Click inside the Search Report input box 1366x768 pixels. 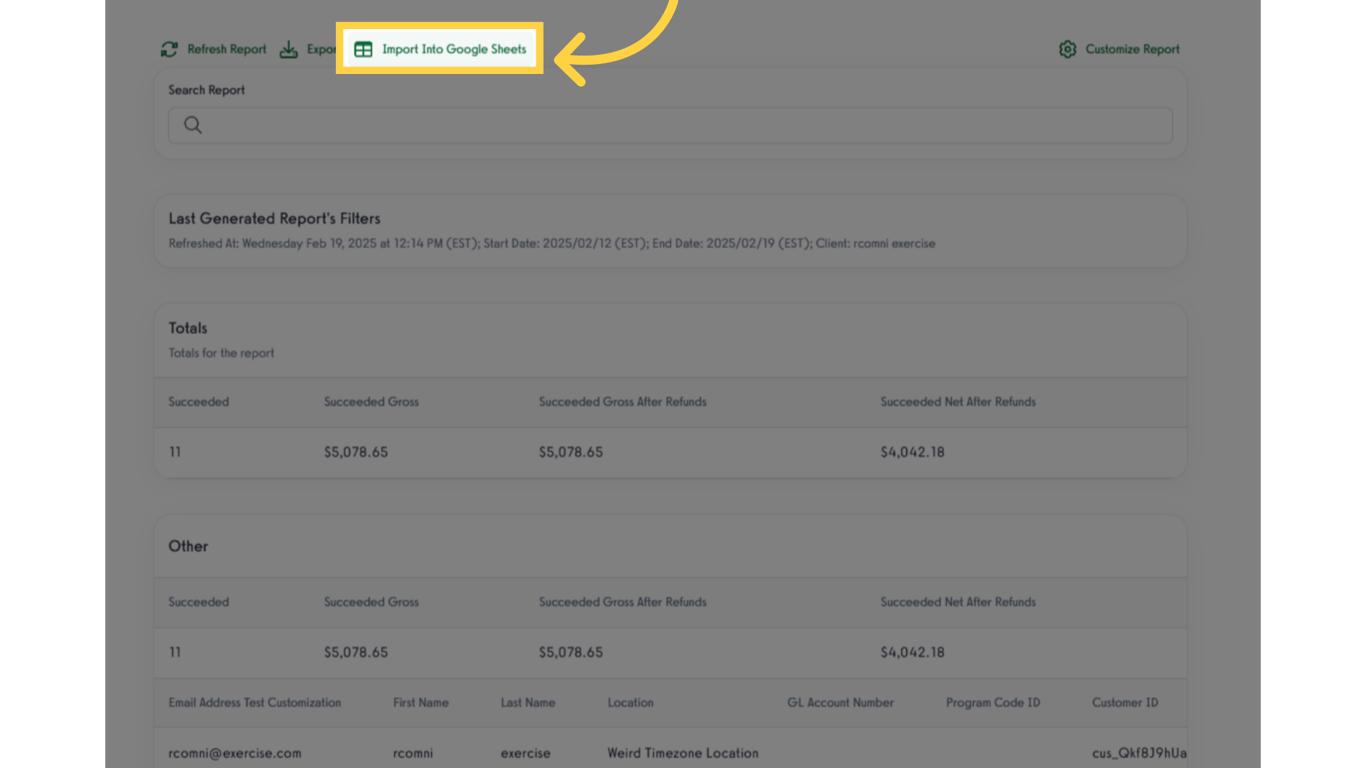pyautogui.click(x=600, y=125)
